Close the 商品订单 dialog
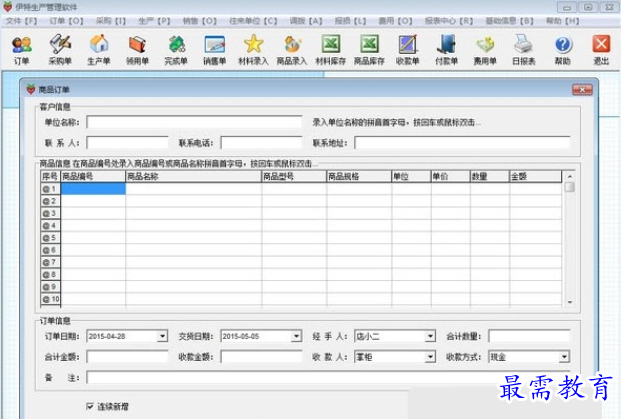The image size is (621, 419). [x=582, y=90]
